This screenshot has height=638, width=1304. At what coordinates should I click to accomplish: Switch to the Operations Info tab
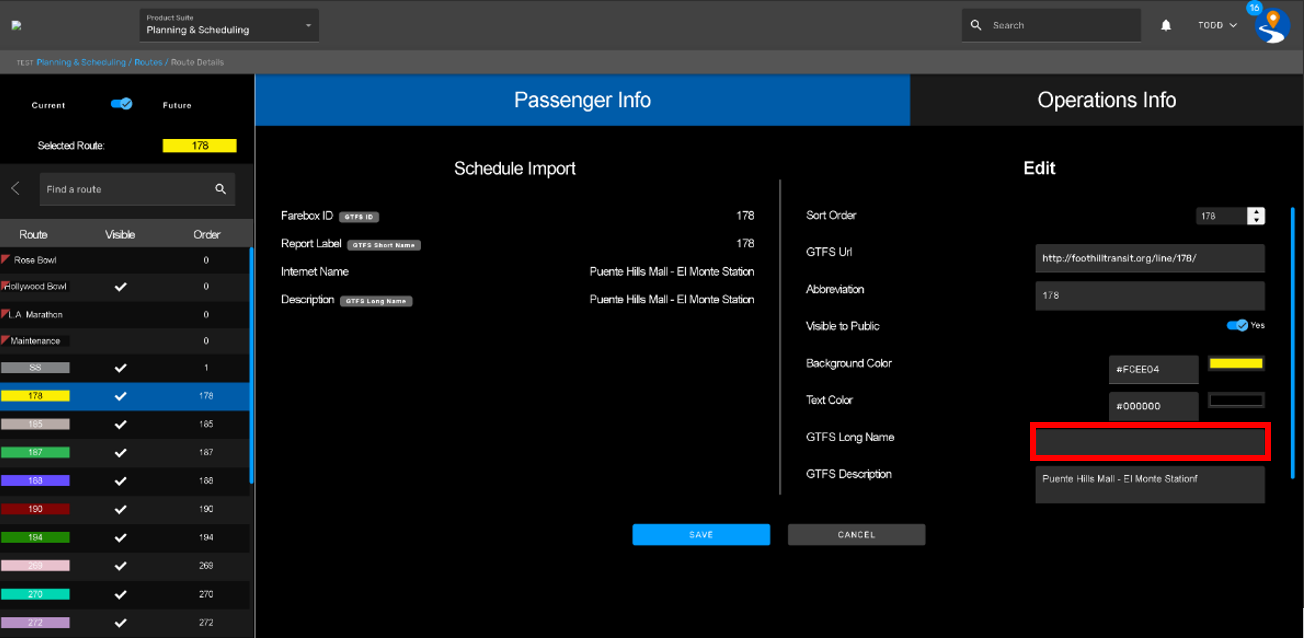[x=1106, y=100]
